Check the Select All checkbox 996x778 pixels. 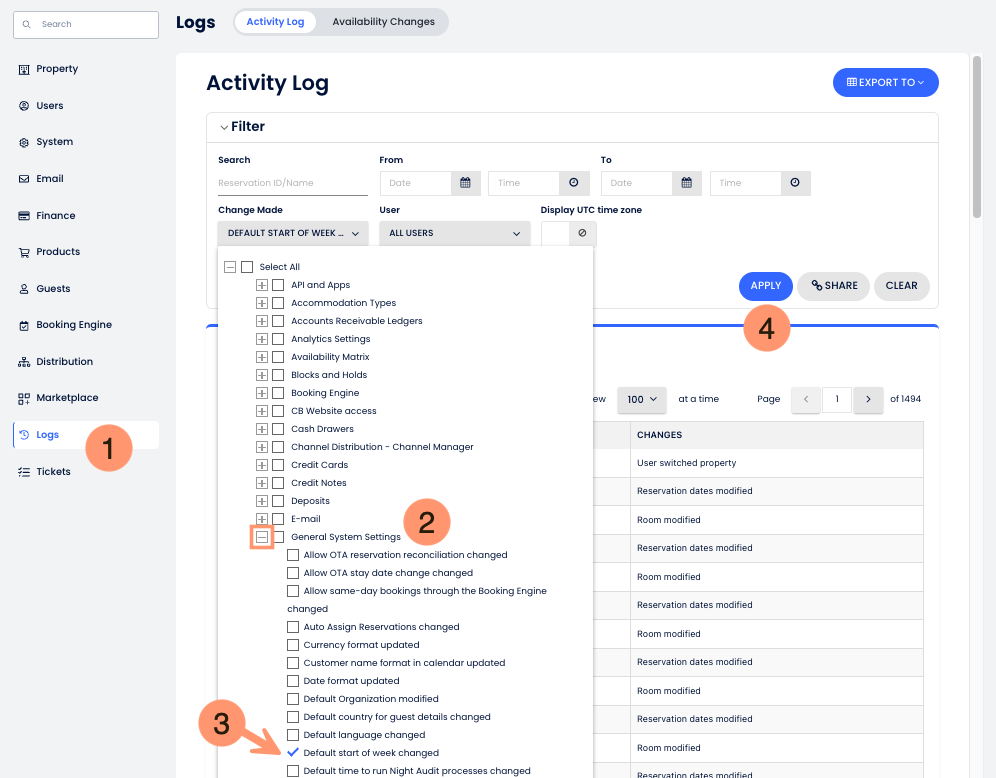click(247, 267)
